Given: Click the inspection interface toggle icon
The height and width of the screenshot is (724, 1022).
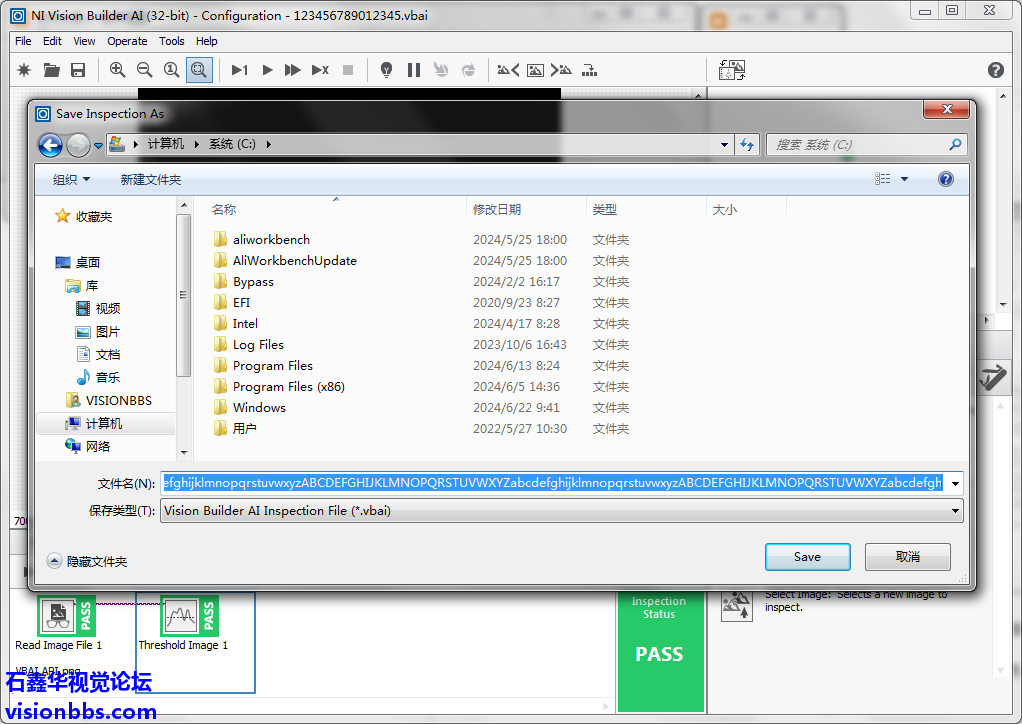Looking at the screenshot, I should pos(732,70).
